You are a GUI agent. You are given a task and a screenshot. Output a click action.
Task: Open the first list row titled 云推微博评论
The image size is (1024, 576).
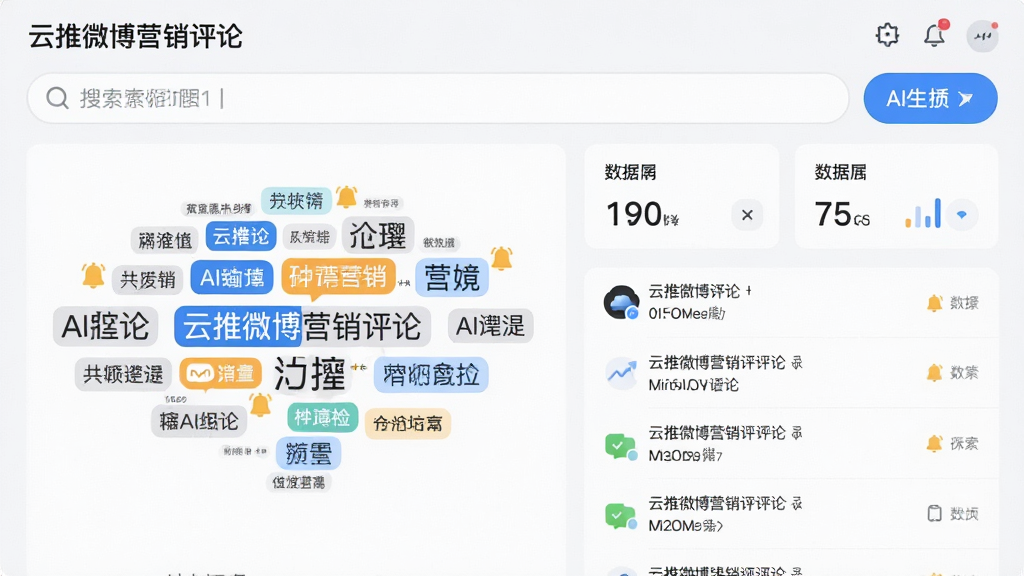pos(792,302)
